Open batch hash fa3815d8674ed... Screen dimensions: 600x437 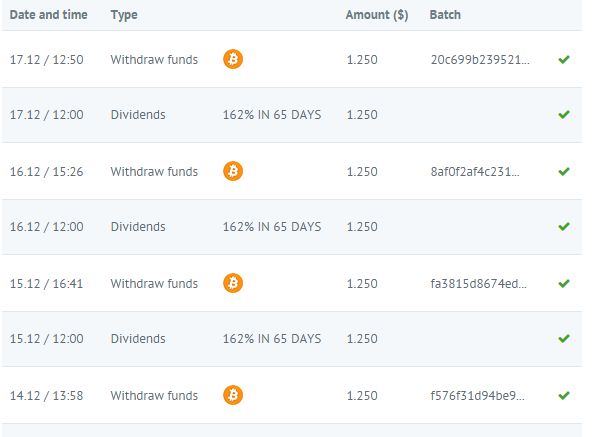[478, 283]
